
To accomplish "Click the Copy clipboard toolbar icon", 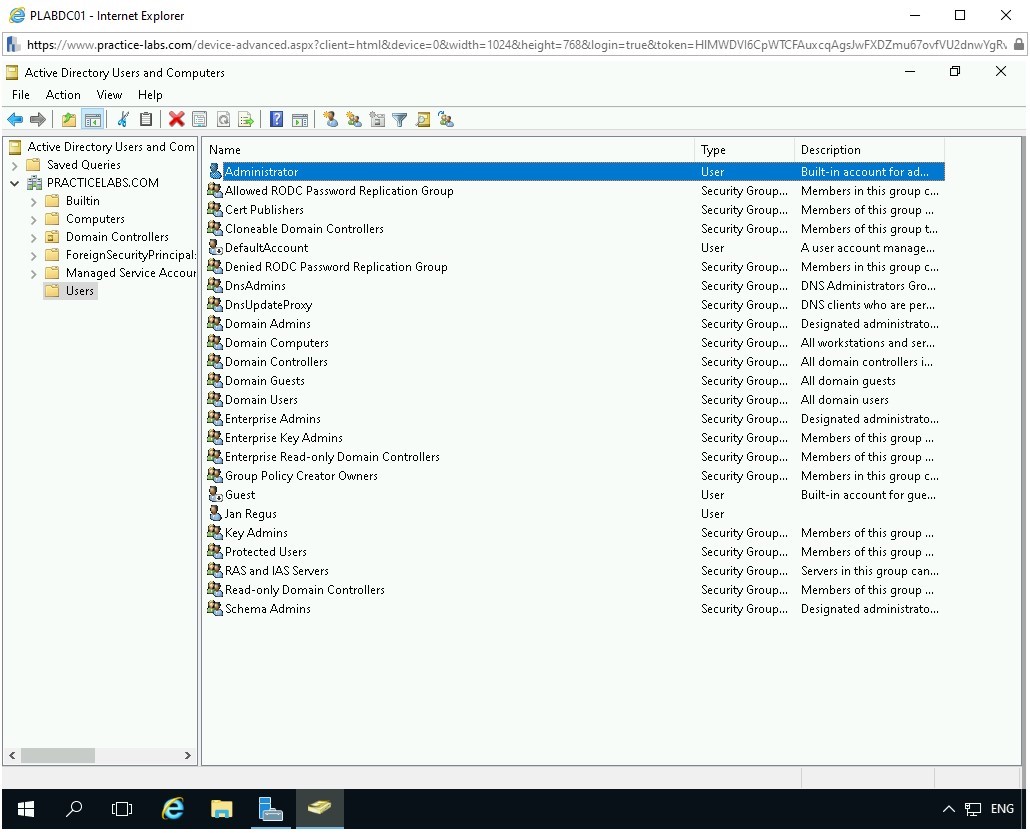I will coord(146,120).
